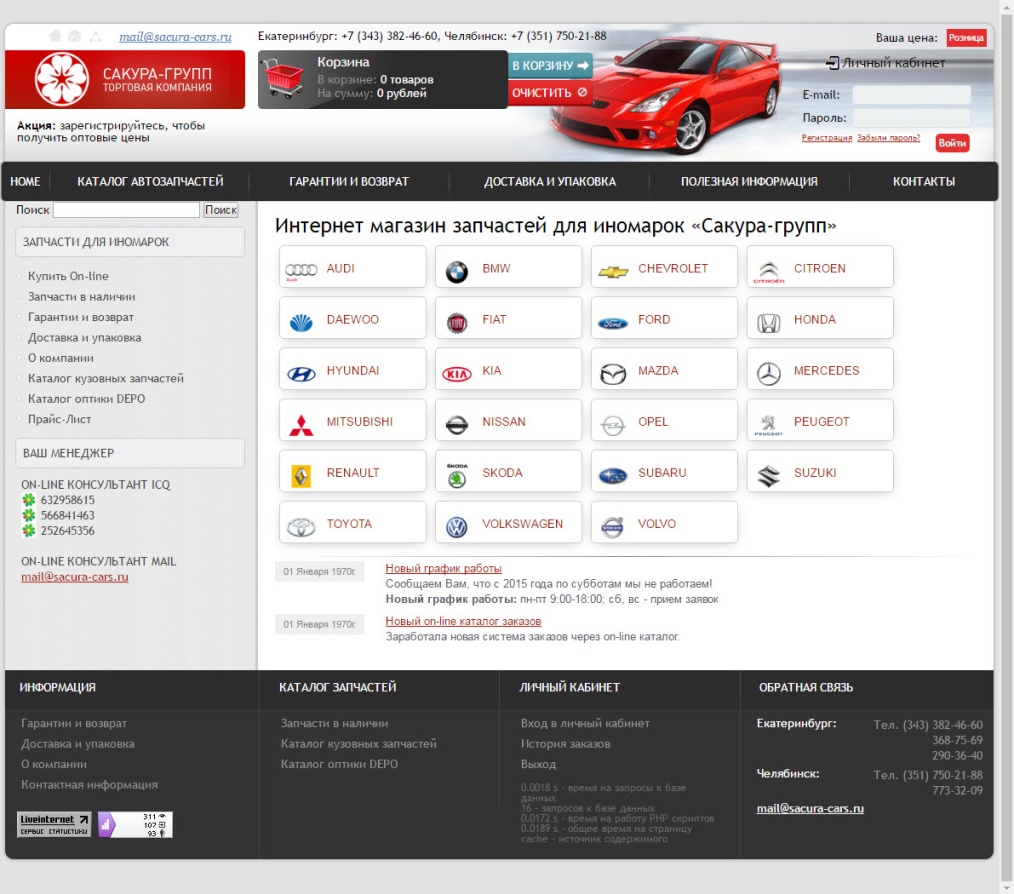Click the Регистрация link
The image size is (1014, 894).
pos(826,138)
